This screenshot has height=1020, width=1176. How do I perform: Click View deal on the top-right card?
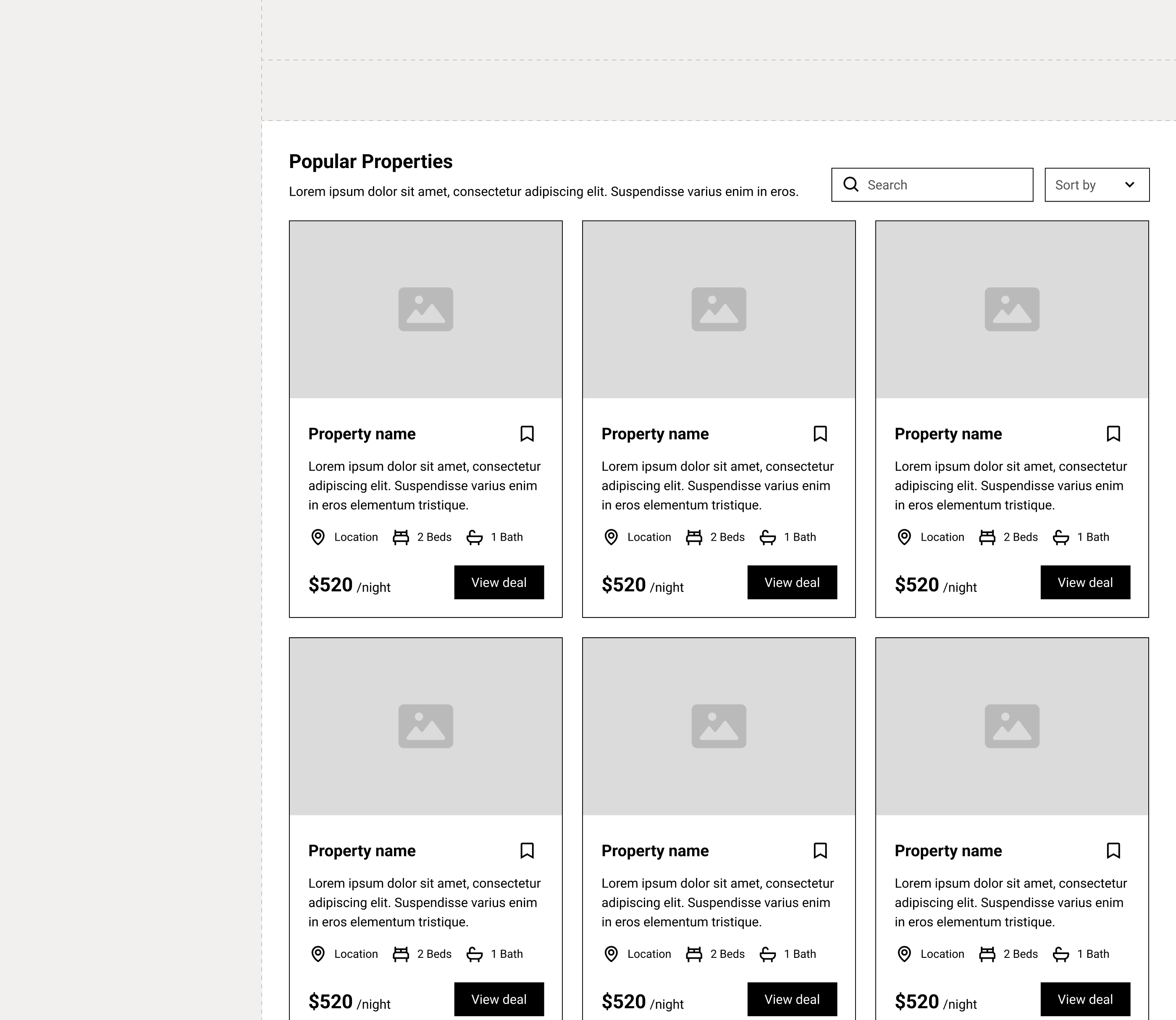[x=1086, y=582]
